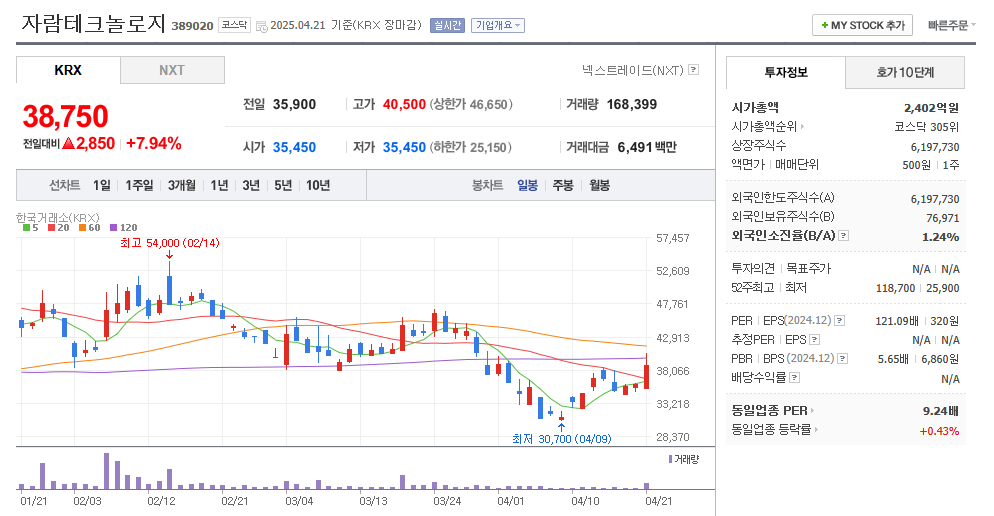Select the 호가10단계 tab
The height and width of the screenshot is (516, 994).
tap(905, 73)
